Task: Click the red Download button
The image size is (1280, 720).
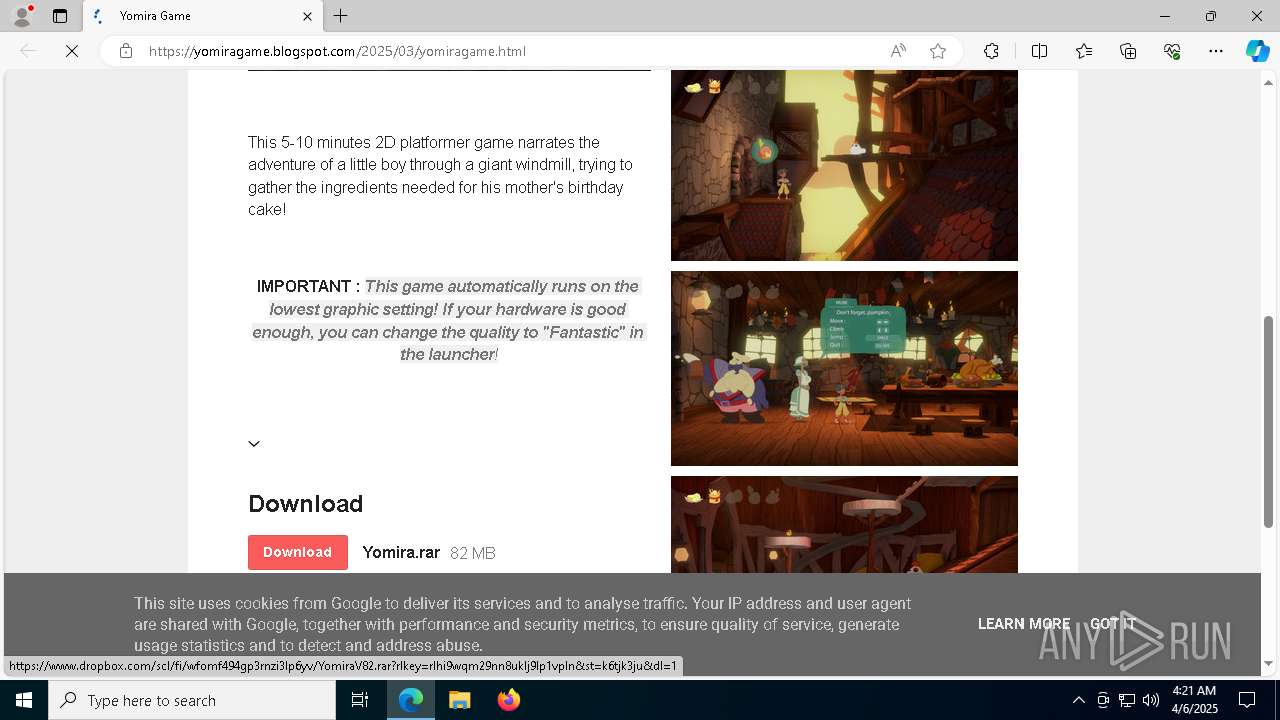Action: (x=297, y=552)
